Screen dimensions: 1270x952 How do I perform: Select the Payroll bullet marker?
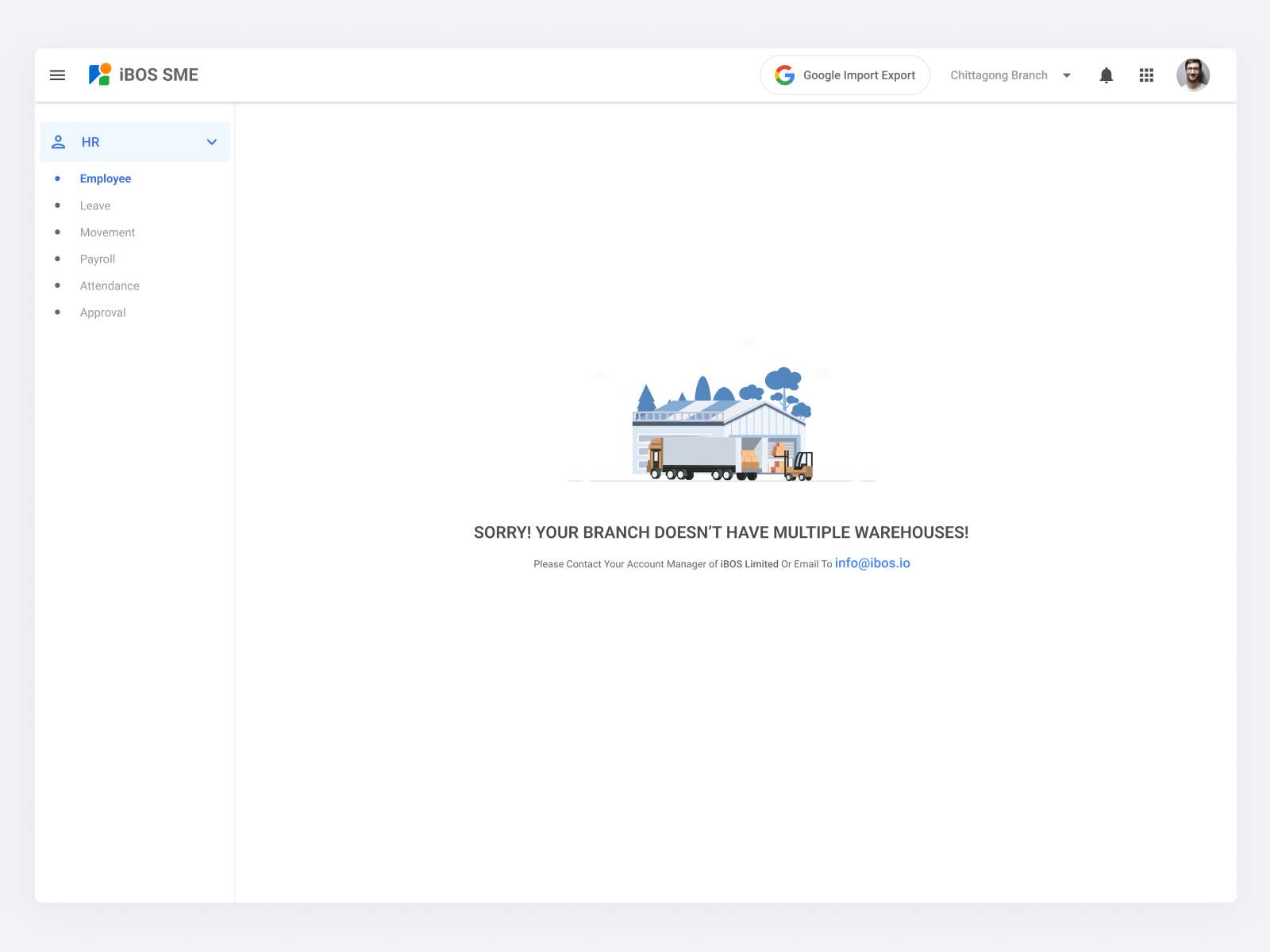click(58, 259)
